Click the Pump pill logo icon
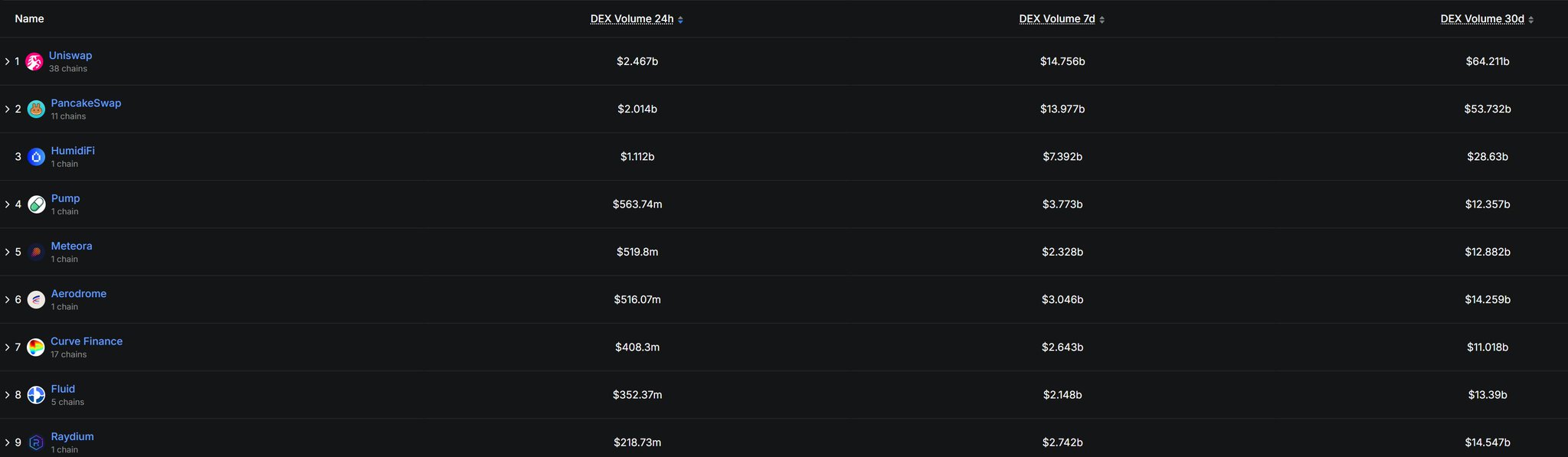This screenshot has height=457, width=1568. (x=36, y=204)
